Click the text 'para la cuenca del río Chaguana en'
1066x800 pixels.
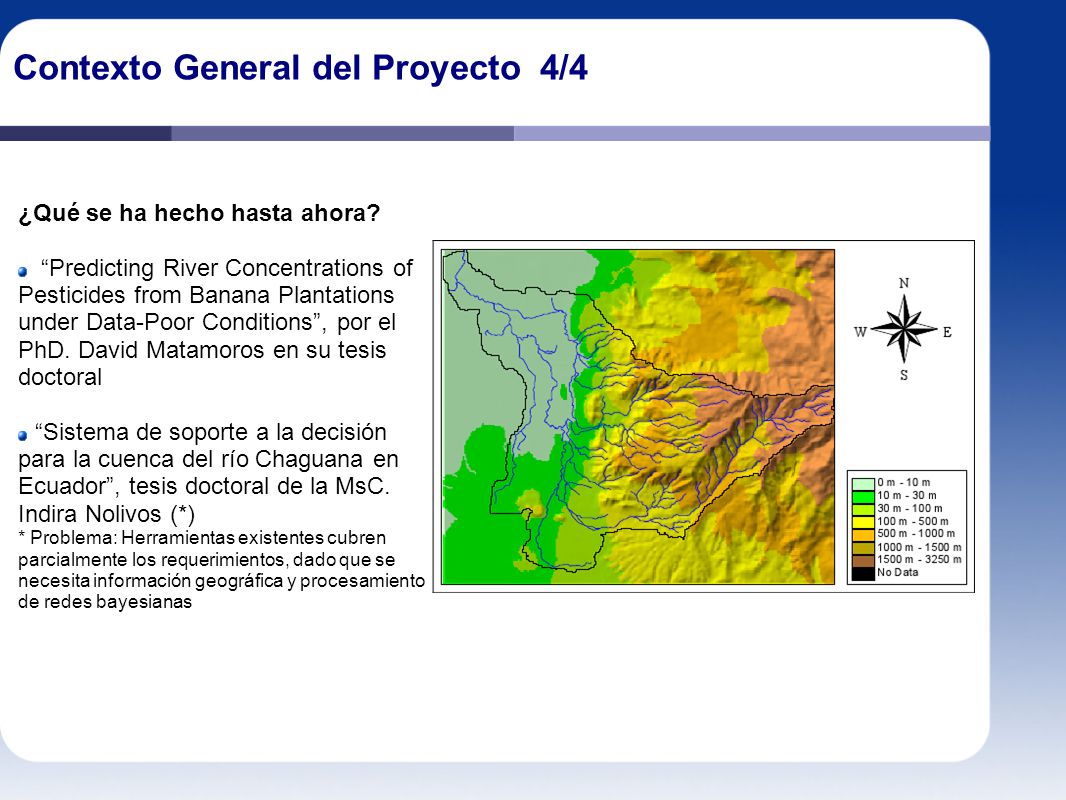click(x=208, y=459)
